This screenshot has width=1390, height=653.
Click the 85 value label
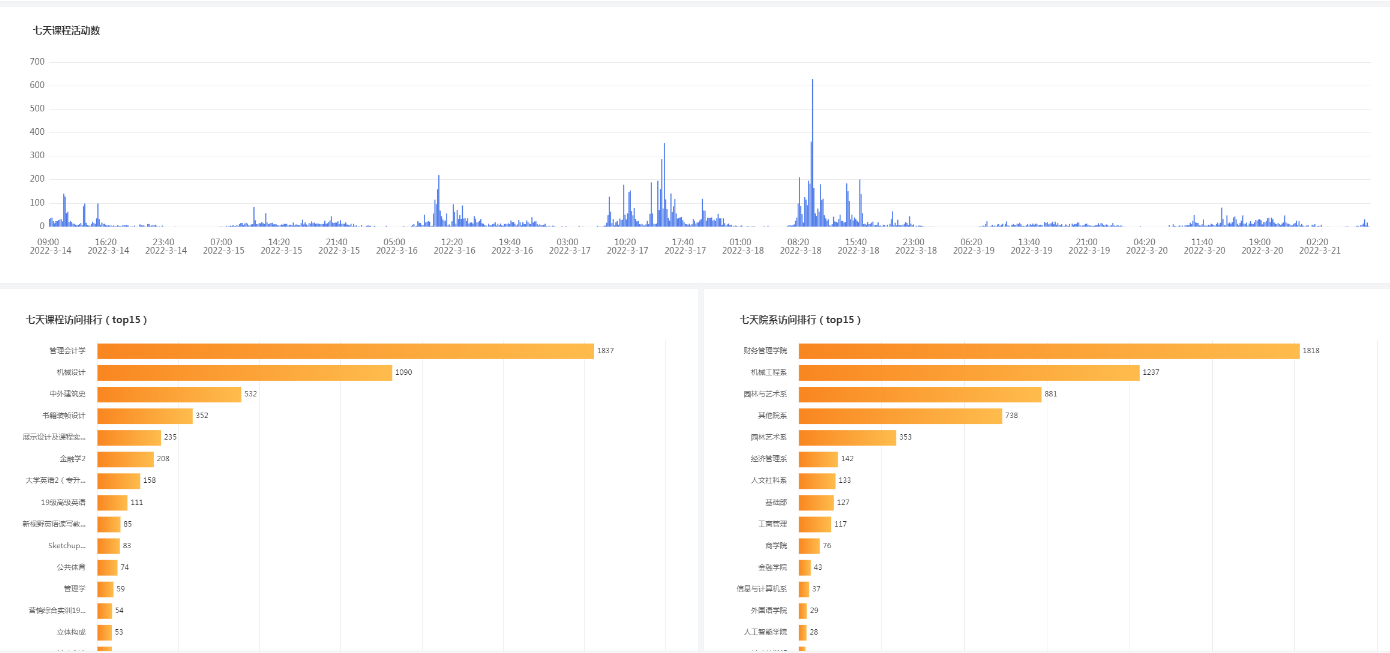tap(127, 524)
